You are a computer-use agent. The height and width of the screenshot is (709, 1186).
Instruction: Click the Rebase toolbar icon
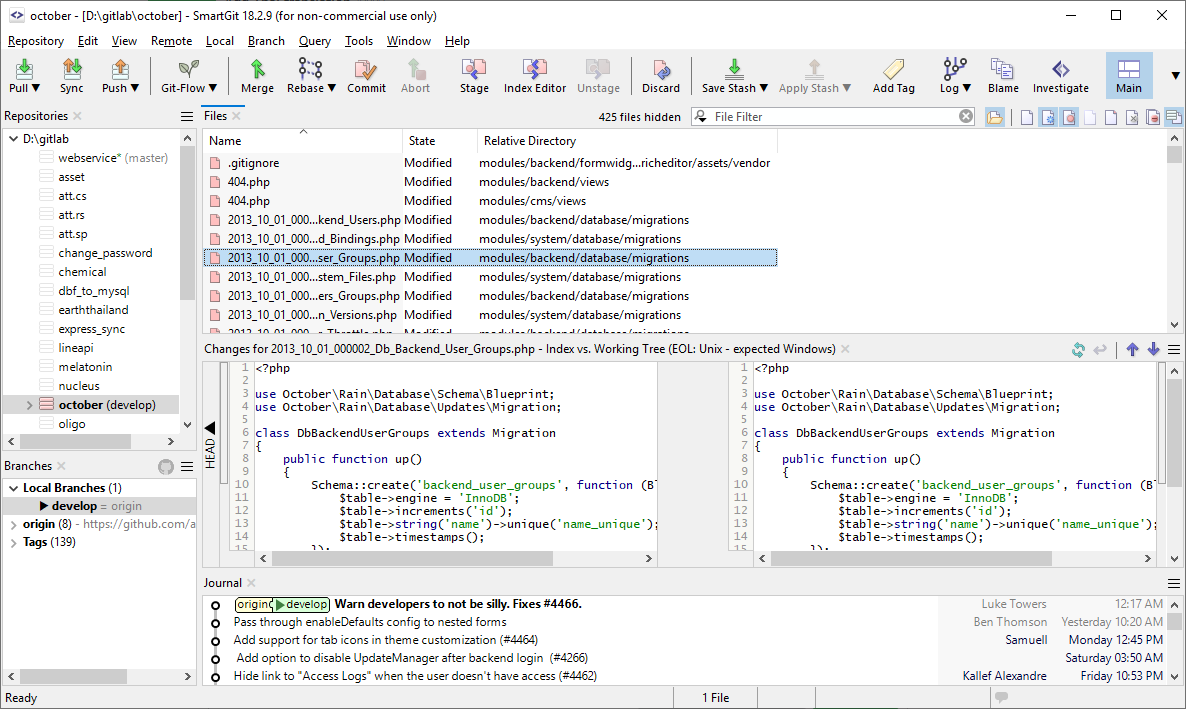coord(310,69)
